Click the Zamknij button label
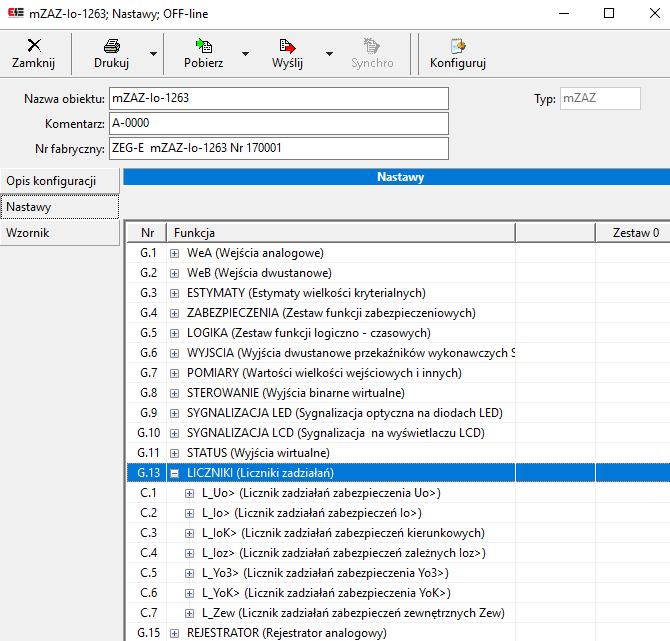Viewport: 670px width, 641px height. click(33, 63)
